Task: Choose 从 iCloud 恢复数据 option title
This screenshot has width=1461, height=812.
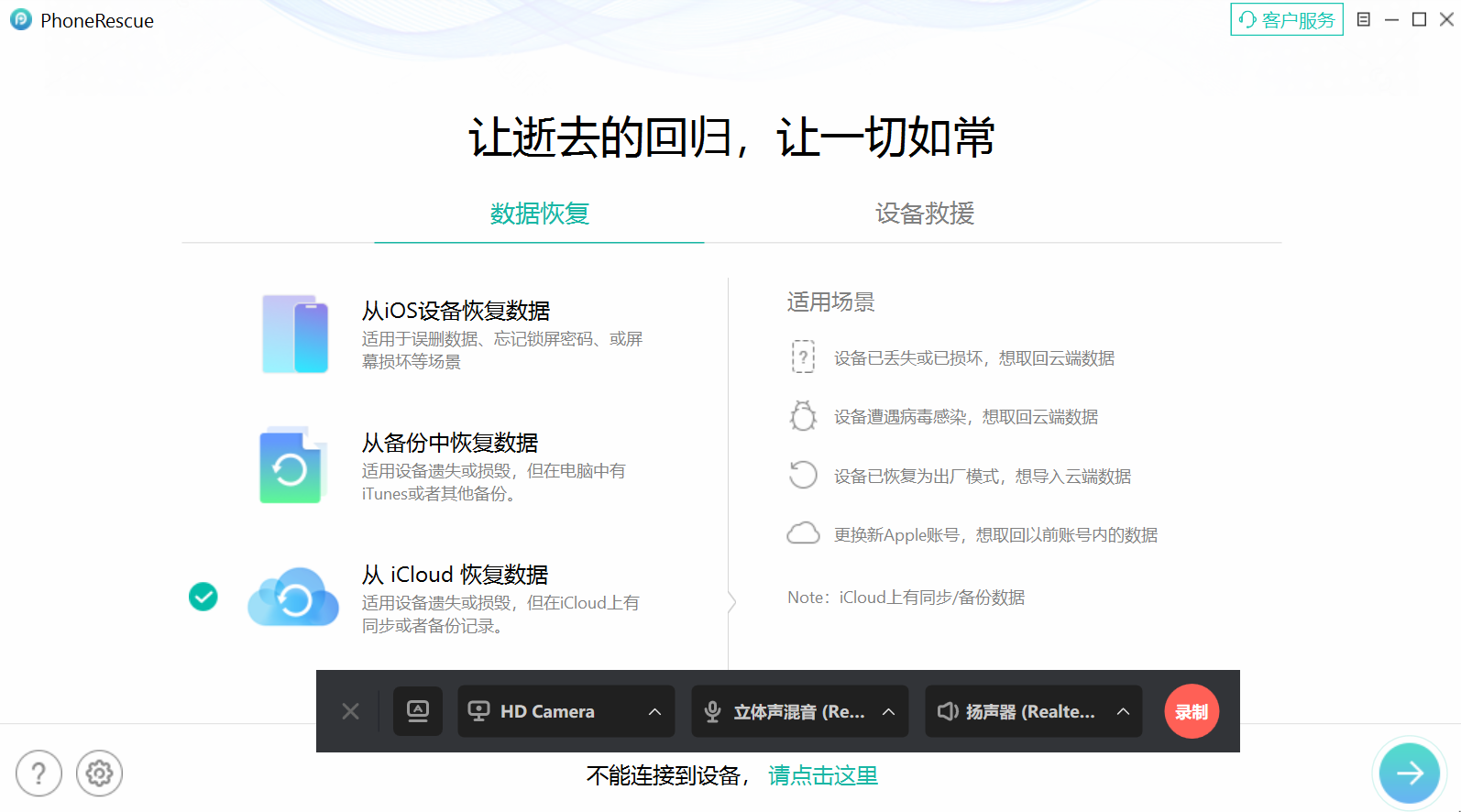Action: [x=455, y=575]
